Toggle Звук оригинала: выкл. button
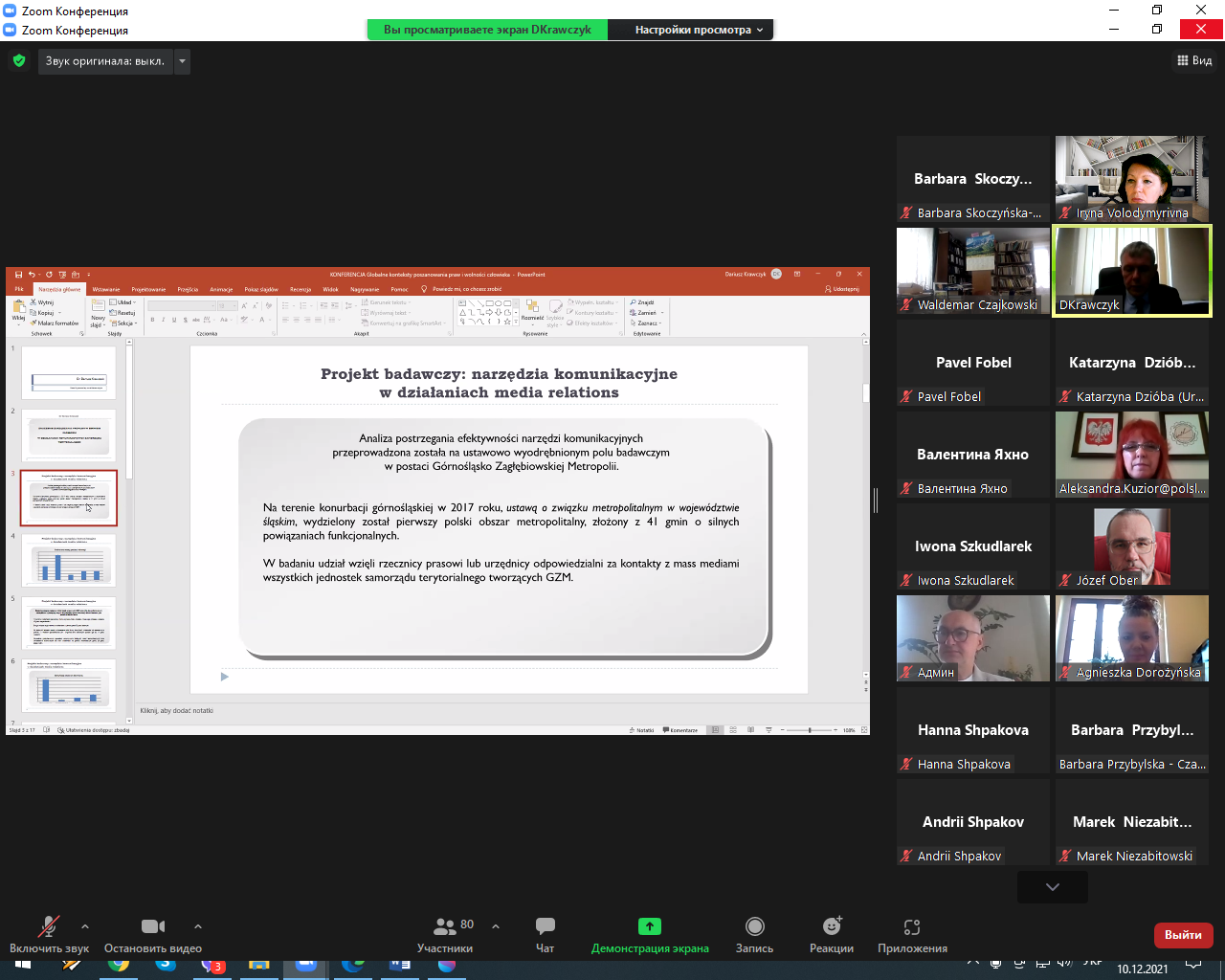1225x980 pixels. point(105,61)
